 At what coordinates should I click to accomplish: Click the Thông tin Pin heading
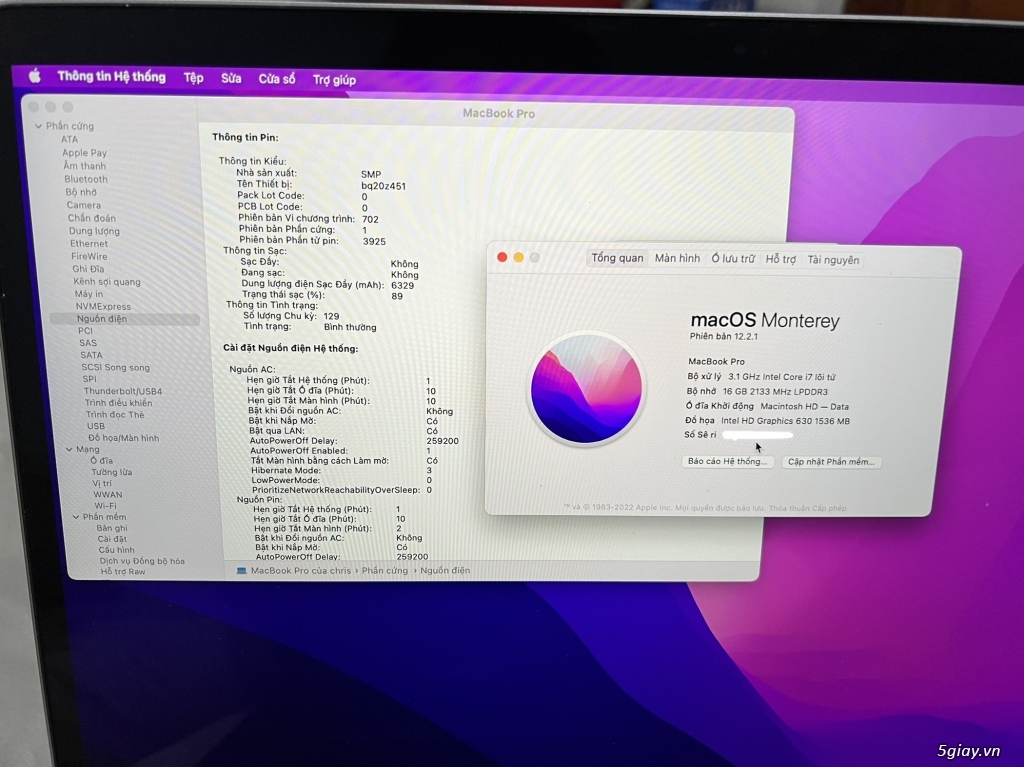tap(245, 137)
